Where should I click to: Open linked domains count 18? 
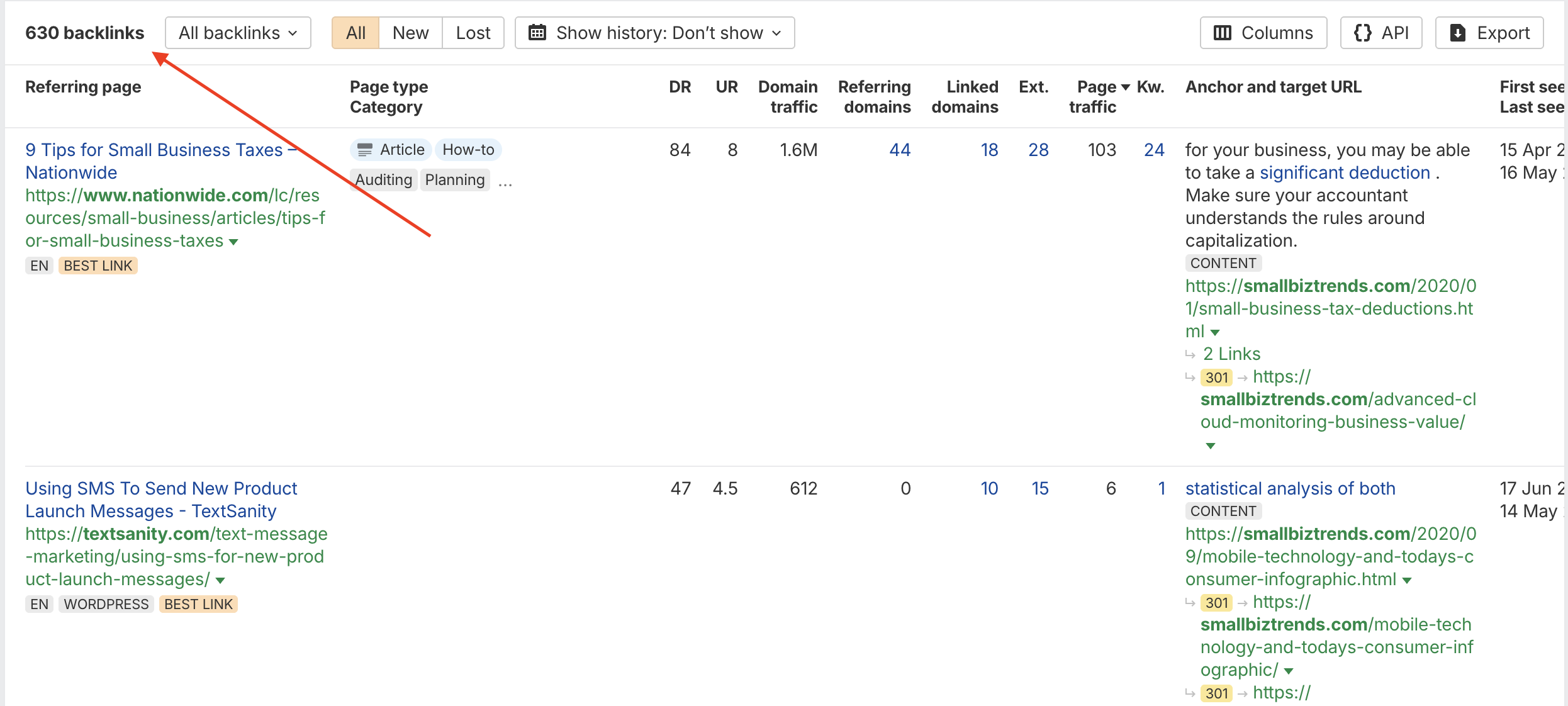(x=989, y=150)
